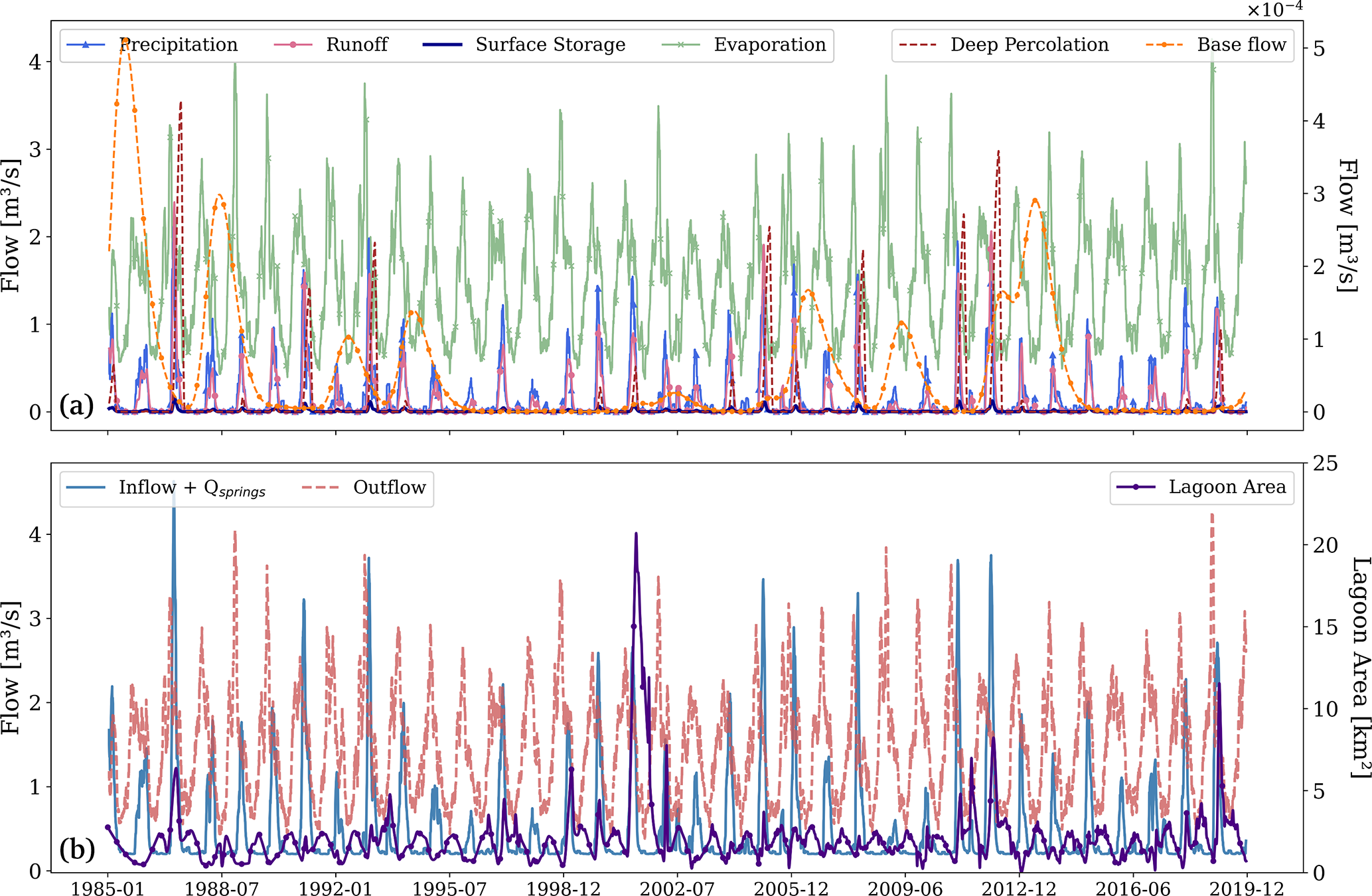Click the panel (b) label

point(77,849)
